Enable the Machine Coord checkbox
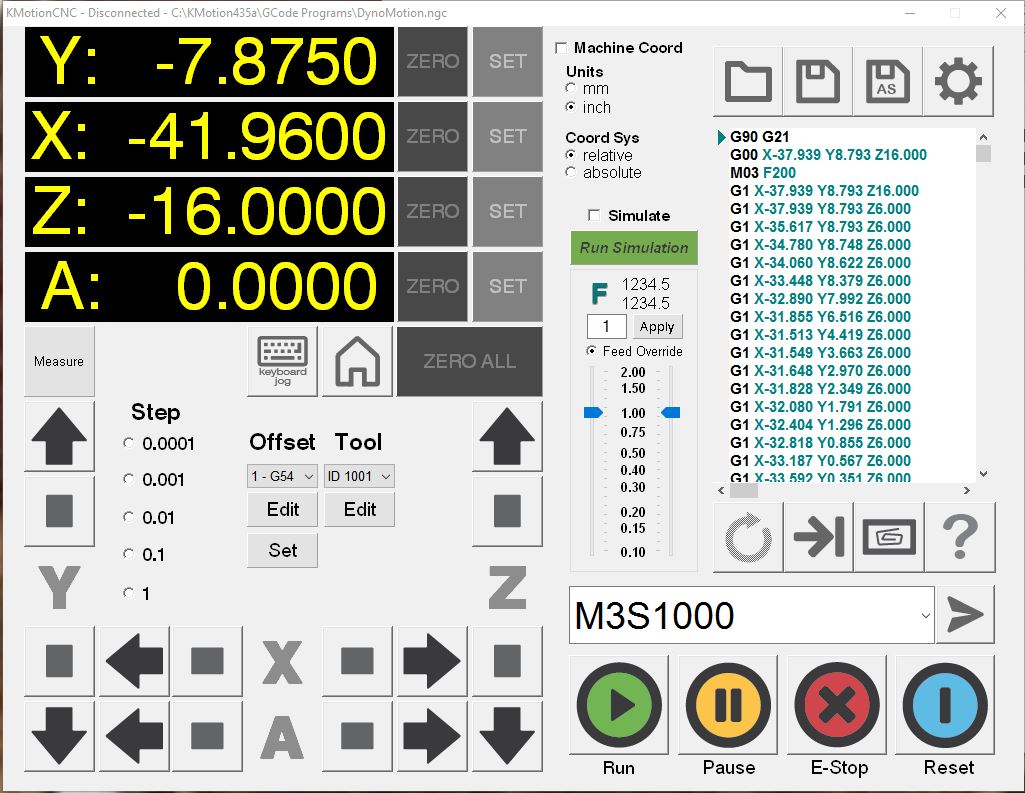Viewport: 1025px width, 793px height. (561, 48)
